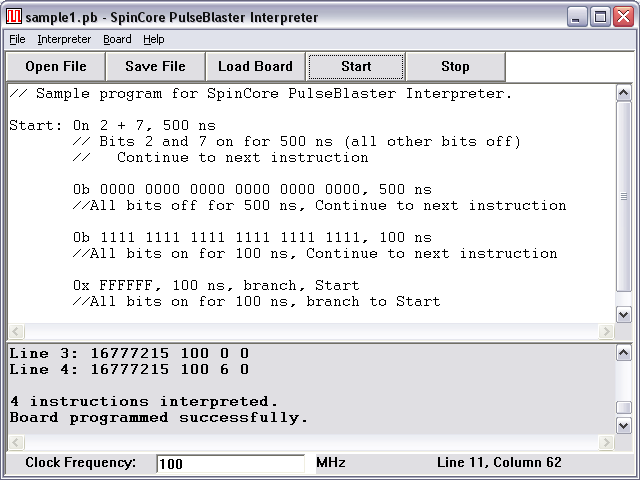Click the 'Bits 2 and 7 on' comment line
This screenshot has height=480, width=640.
coord(297,142)
